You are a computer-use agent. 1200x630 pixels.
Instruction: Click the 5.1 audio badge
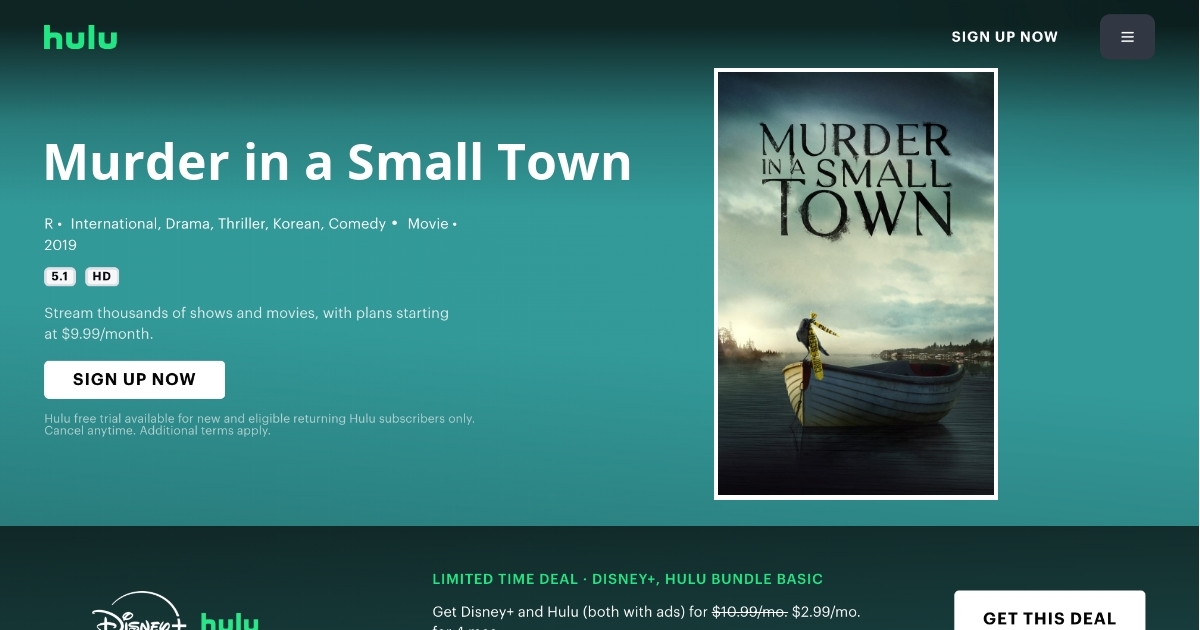(x=60, y=277)
